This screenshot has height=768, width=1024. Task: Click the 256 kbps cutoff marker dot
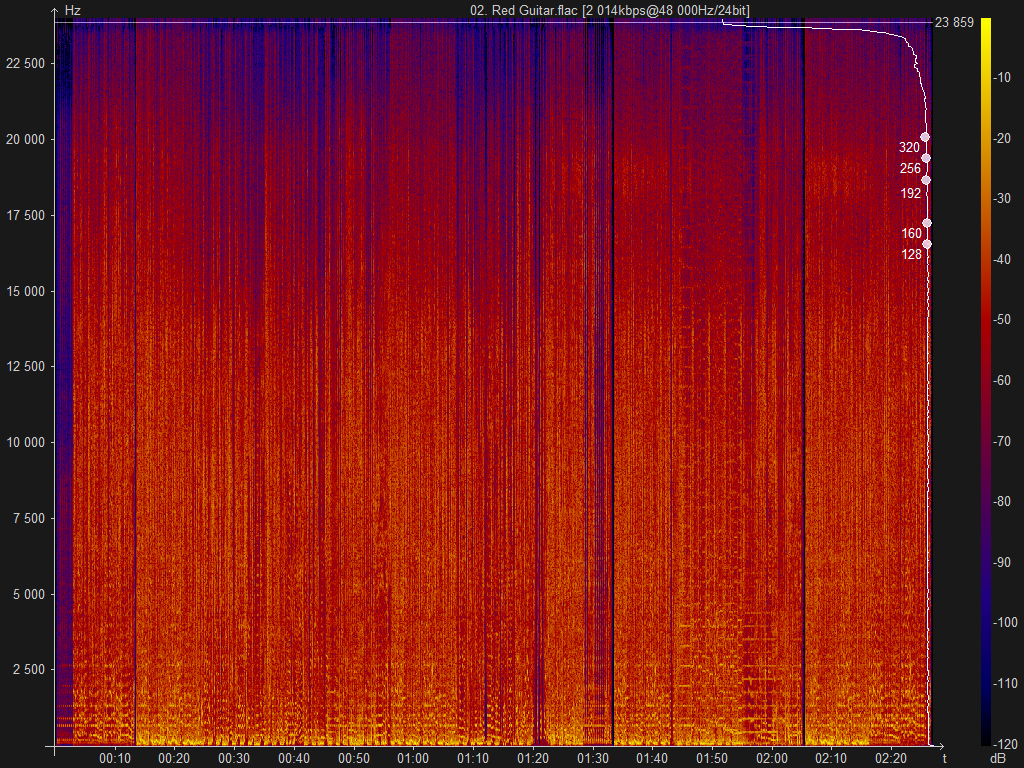(925, 158)
